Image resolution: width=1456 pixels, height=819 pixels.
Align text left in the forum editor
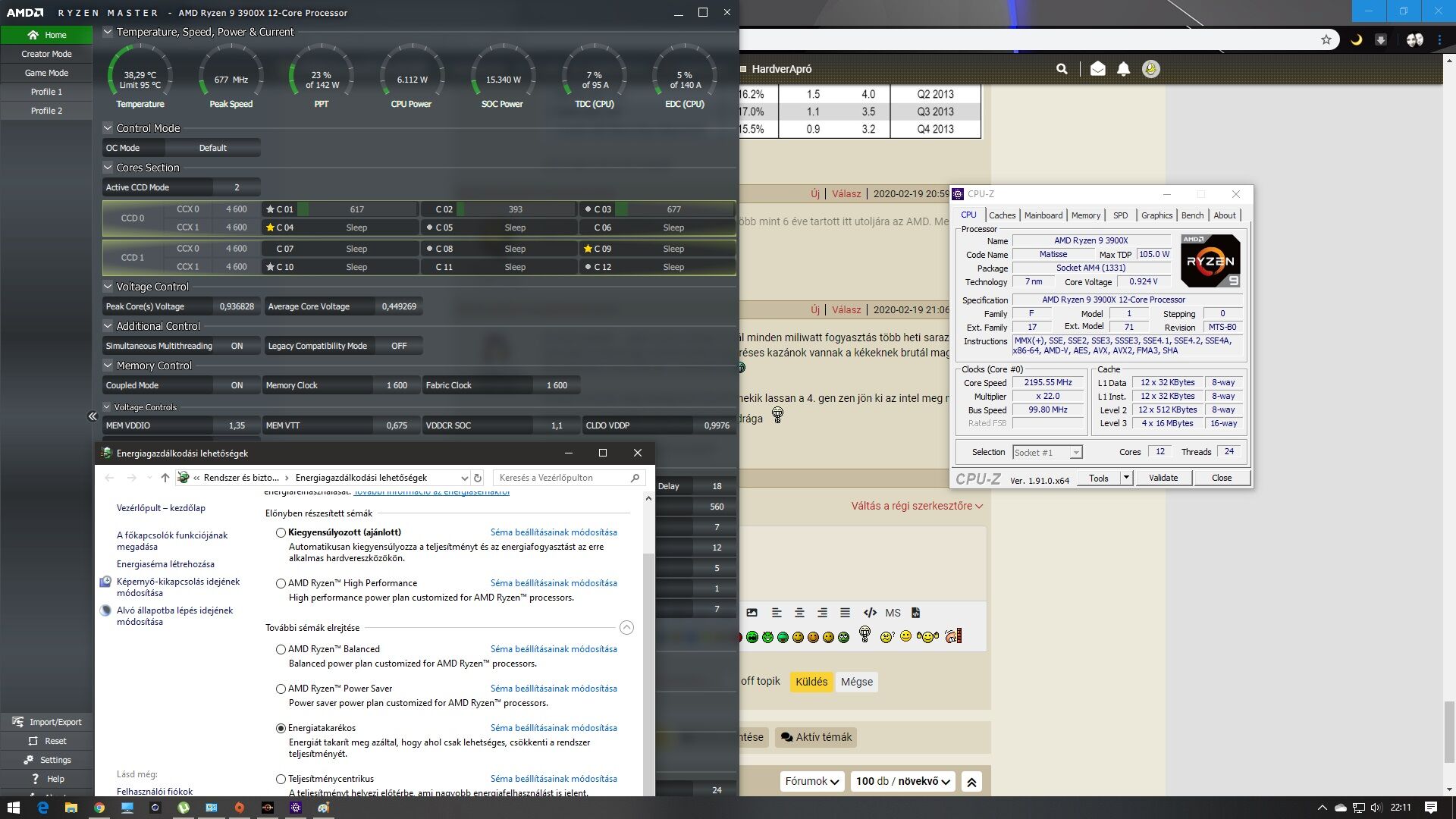(777, 613)
